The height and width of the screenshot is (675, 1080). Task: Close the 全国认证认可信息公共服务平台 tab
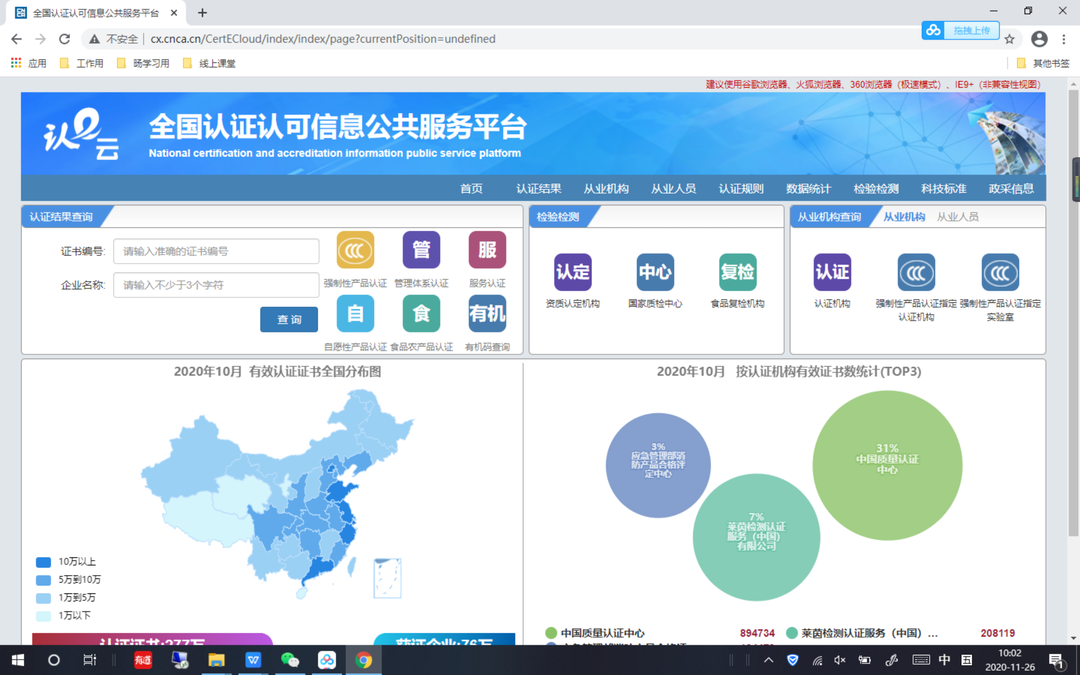[174, 12]
